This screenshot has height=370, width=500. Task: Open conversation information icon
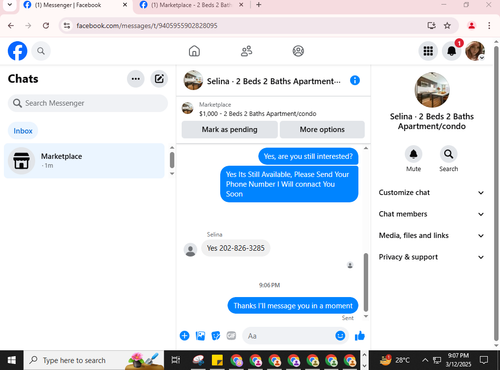tap(355, 80)
